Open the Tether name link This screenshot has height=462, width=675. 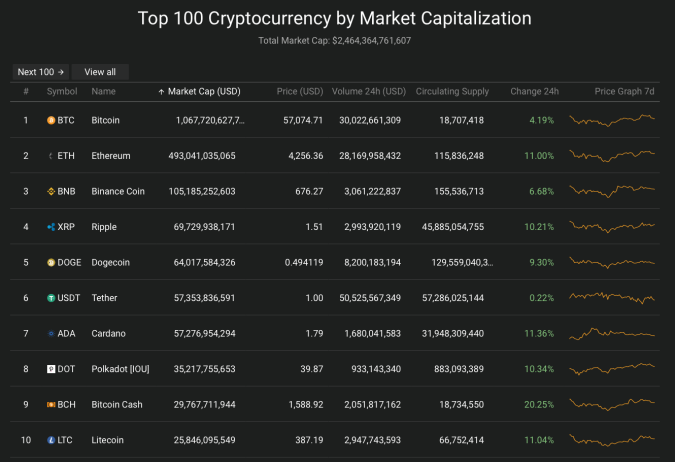point(104,298)
